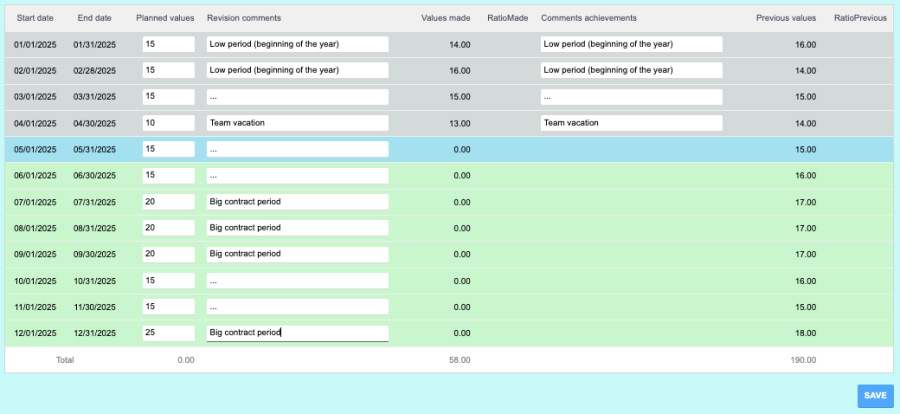Click the 'Previous values' column header
The width and height of the screenshot is (900, 414).
tap(786, 18)
